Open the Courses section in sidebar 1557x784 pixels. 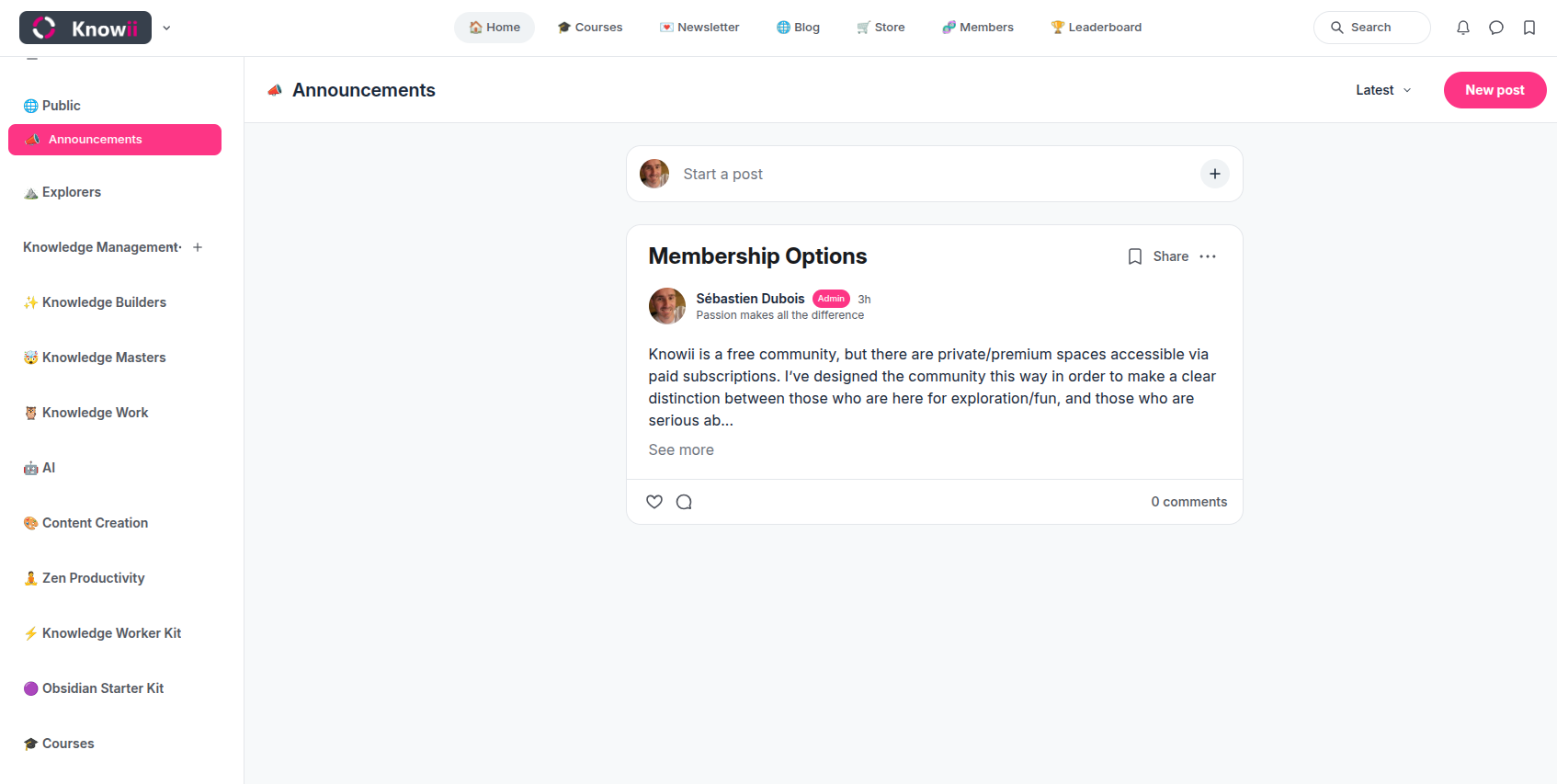pyautogui.click(x=59, y=744)
